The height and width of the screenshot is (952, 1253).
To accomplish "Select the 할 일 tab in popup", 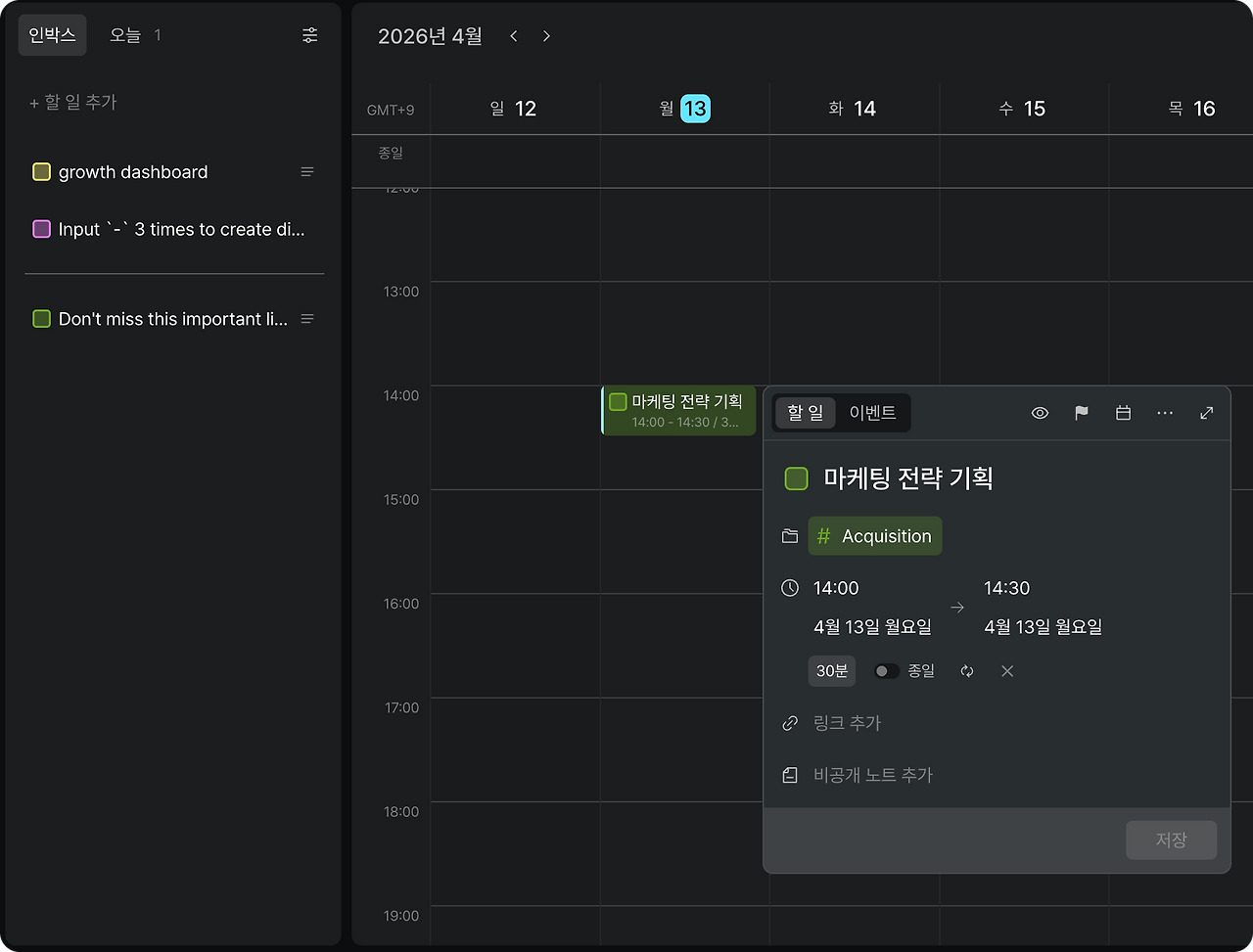I will 806,413.
